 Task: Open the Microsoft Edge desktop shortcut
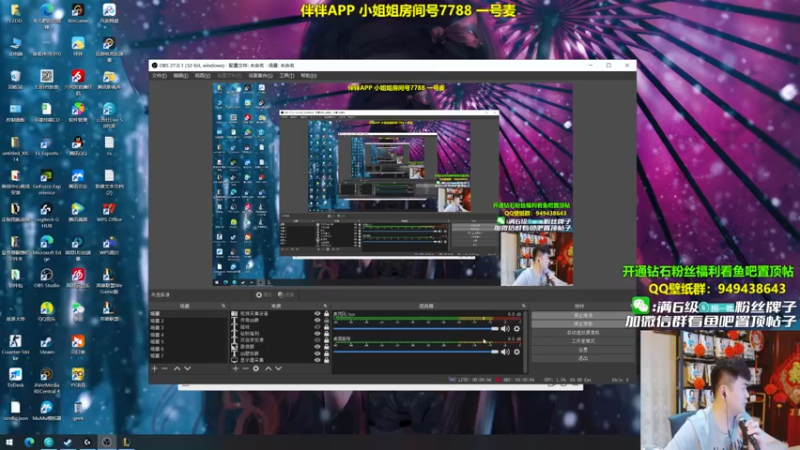coord(46,248)
